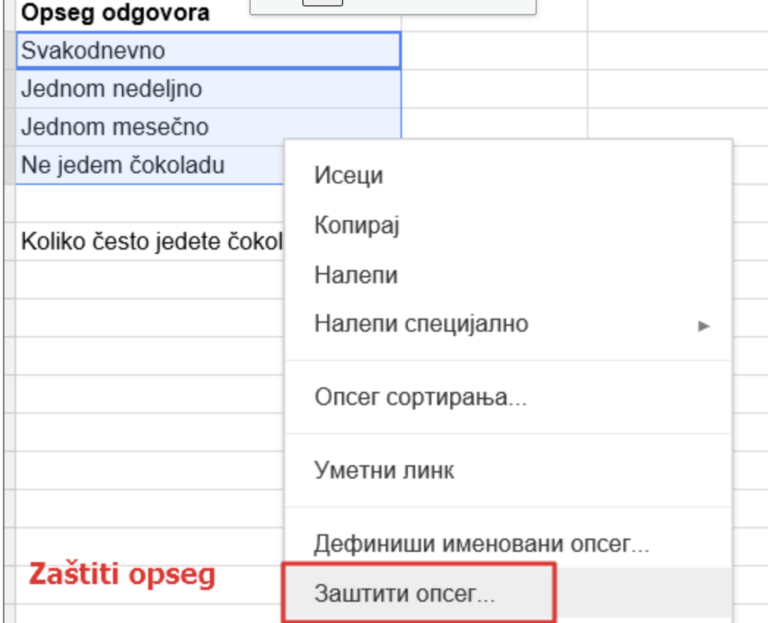This screenshot has height=623, width=768.
Task: Select the cell containing Svakodnevno
Action: 208,50
